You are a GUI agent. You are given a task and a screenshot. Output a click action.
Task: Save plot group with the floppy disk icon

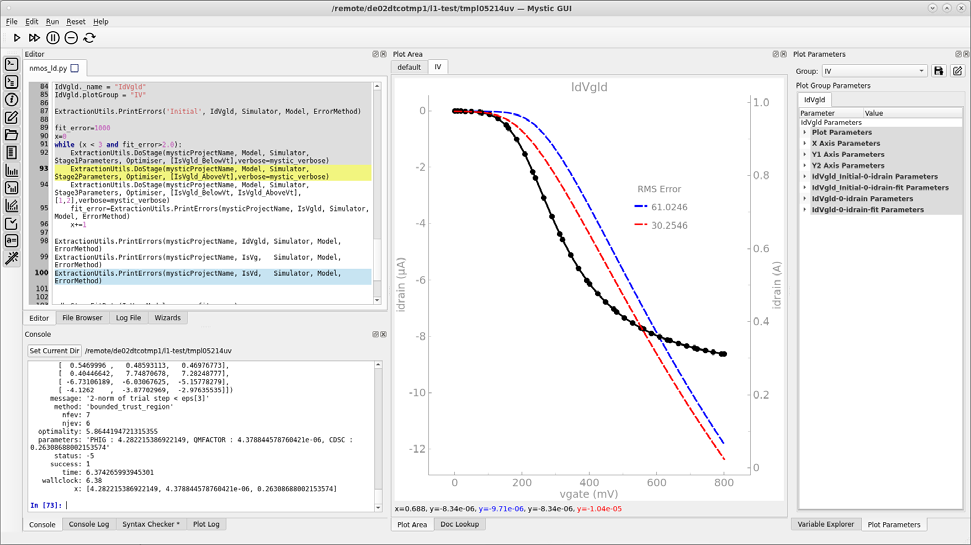(x=938, y=71)
